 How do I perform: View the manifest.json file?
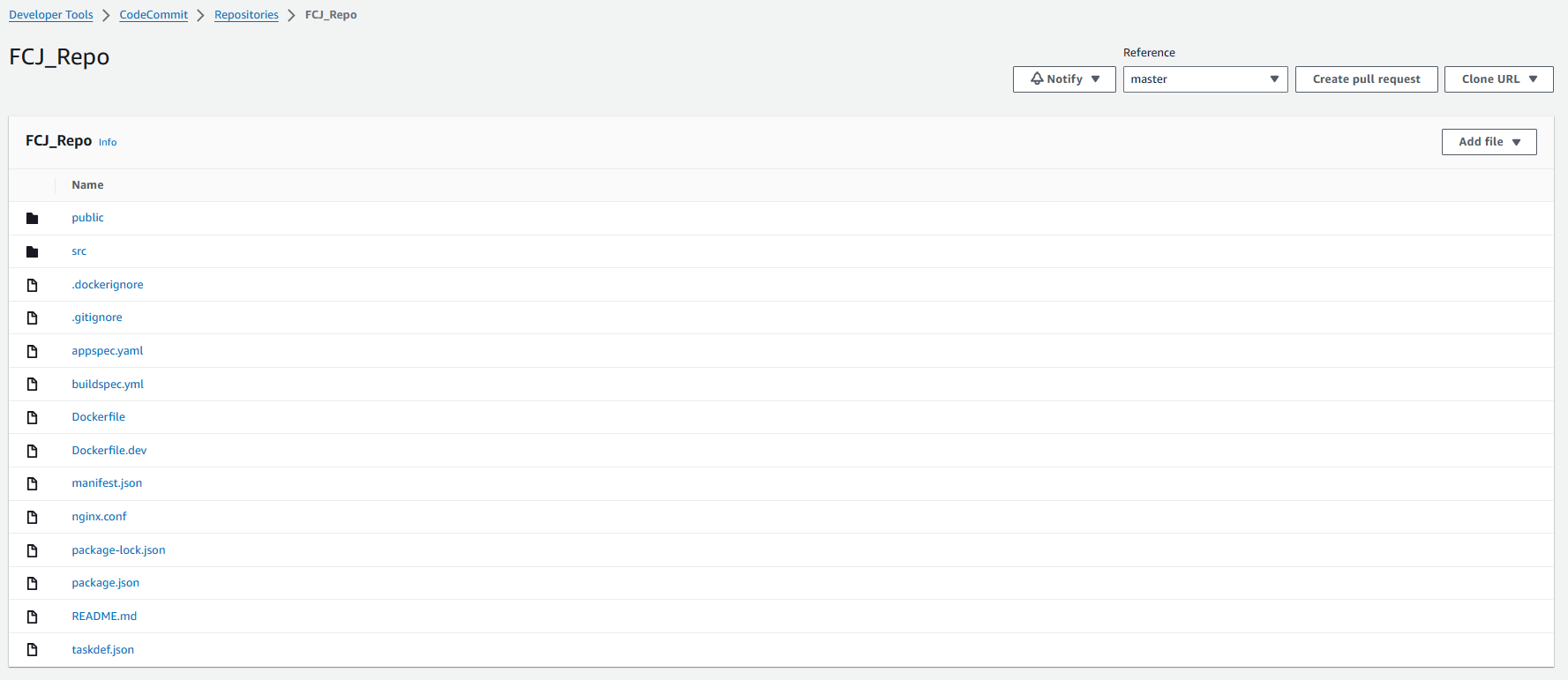click(x=107, y=483)
